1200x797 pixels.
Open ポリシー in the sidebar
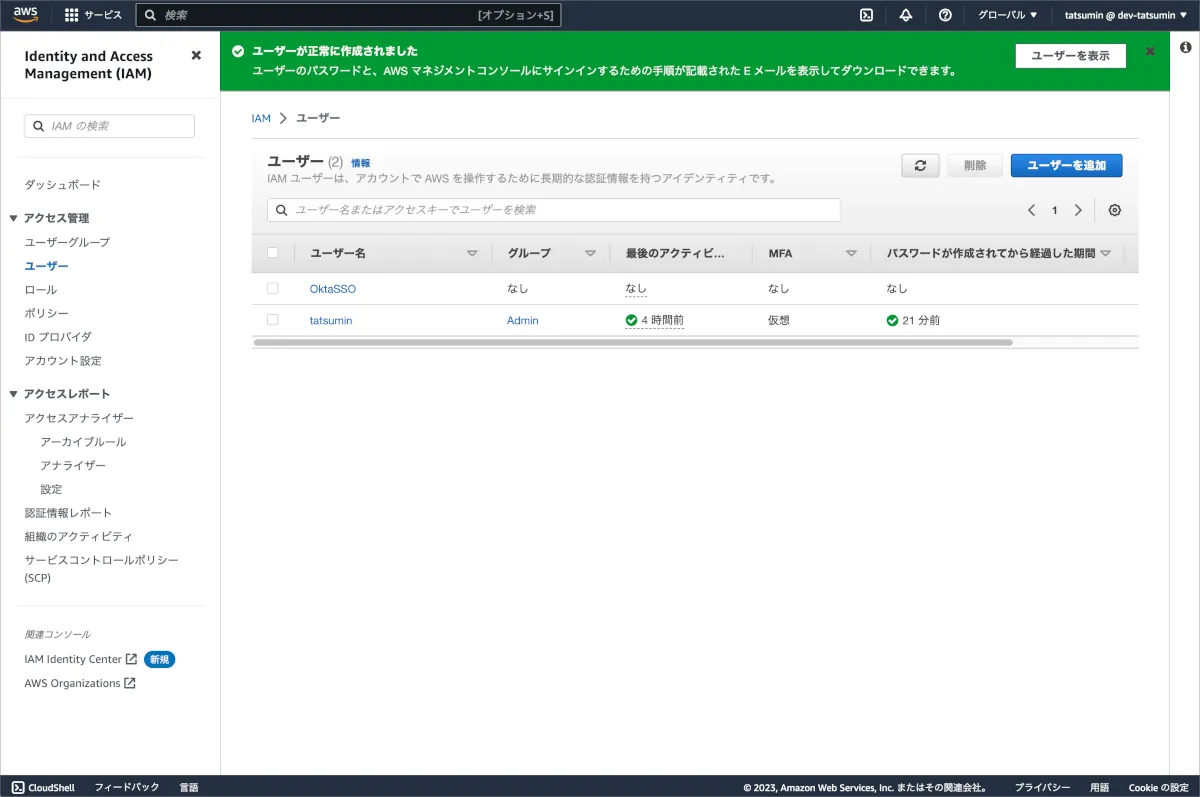pyautogui.click(x=47, y=313)
